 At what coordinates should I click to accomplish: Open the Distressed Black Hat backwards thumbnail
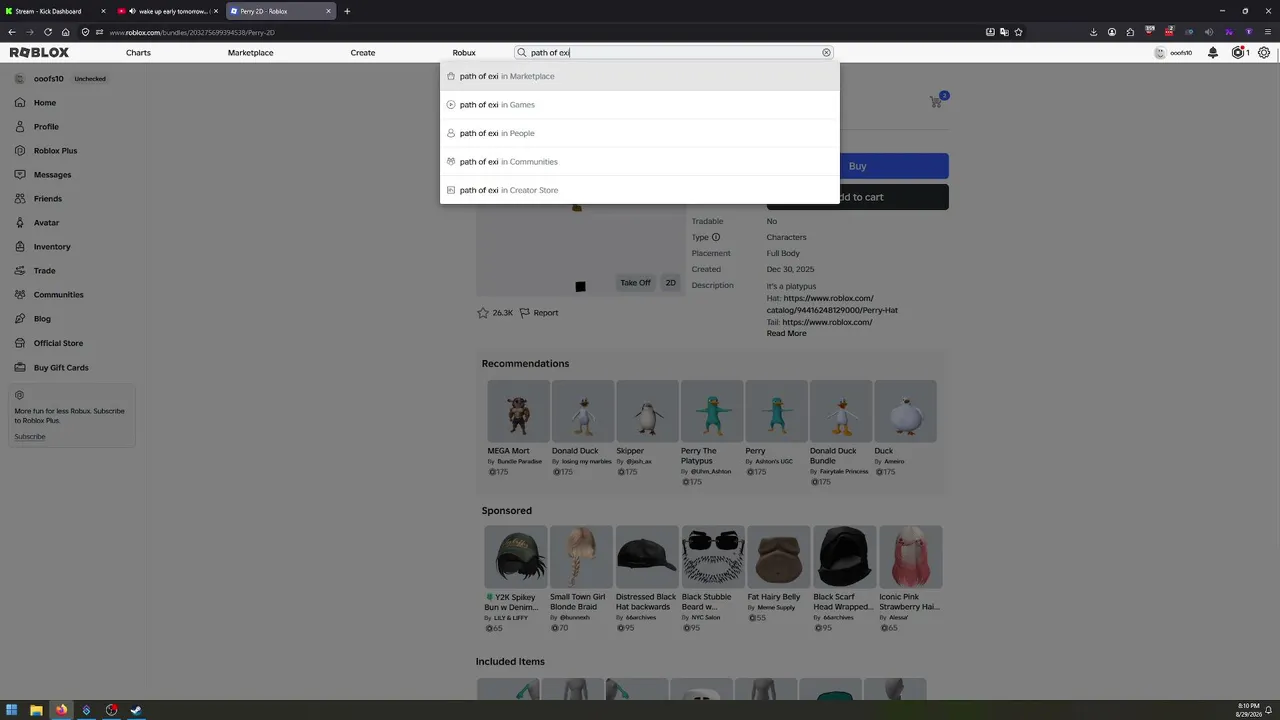pos(647,557)
